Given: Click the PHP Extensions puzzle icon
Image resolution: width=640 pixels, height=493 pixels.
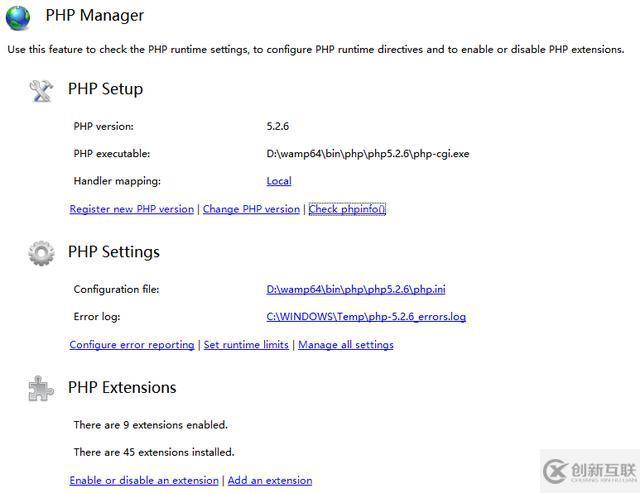Looking at the screenshot, I should [x=41, y=388].
